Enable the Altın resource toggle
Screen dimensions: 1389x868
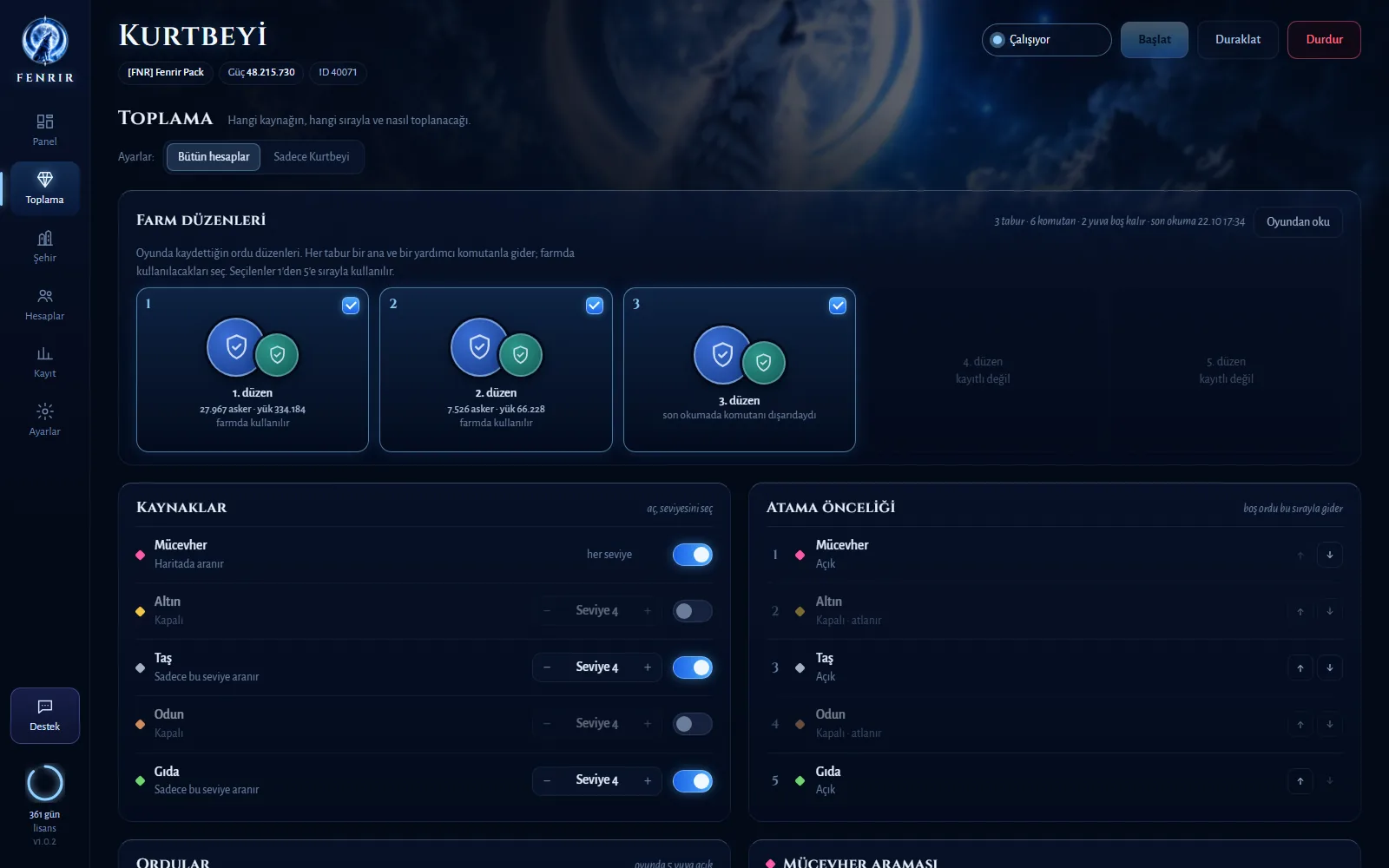point(693,611)
